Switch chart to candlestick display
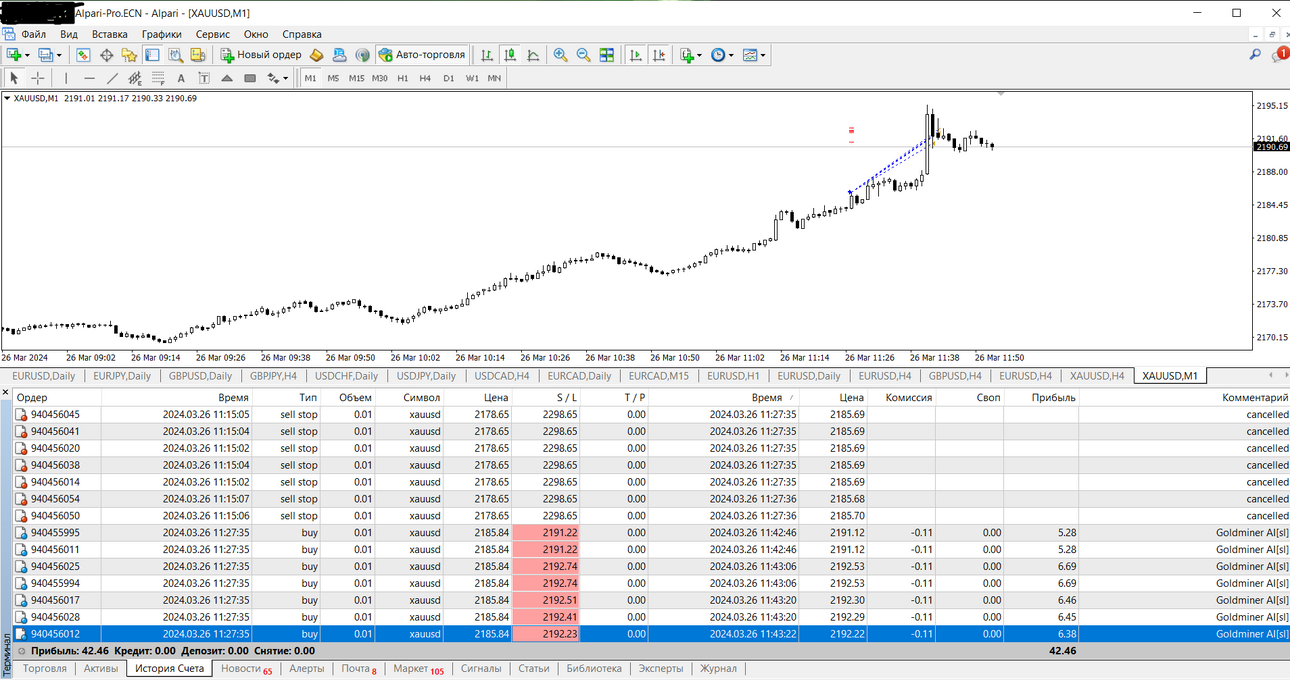This screenshot has width=1290, height=680. (510, 55)
